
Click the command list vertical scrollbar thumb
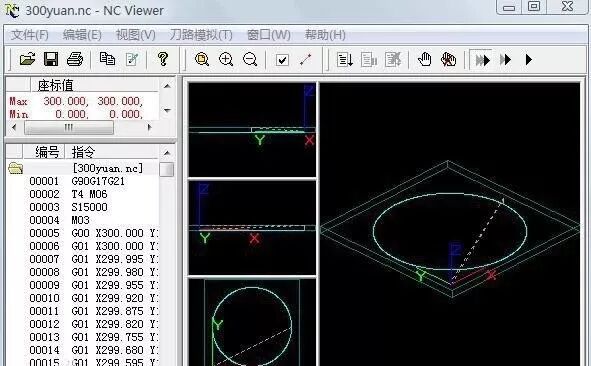click(x=167, y=169)
